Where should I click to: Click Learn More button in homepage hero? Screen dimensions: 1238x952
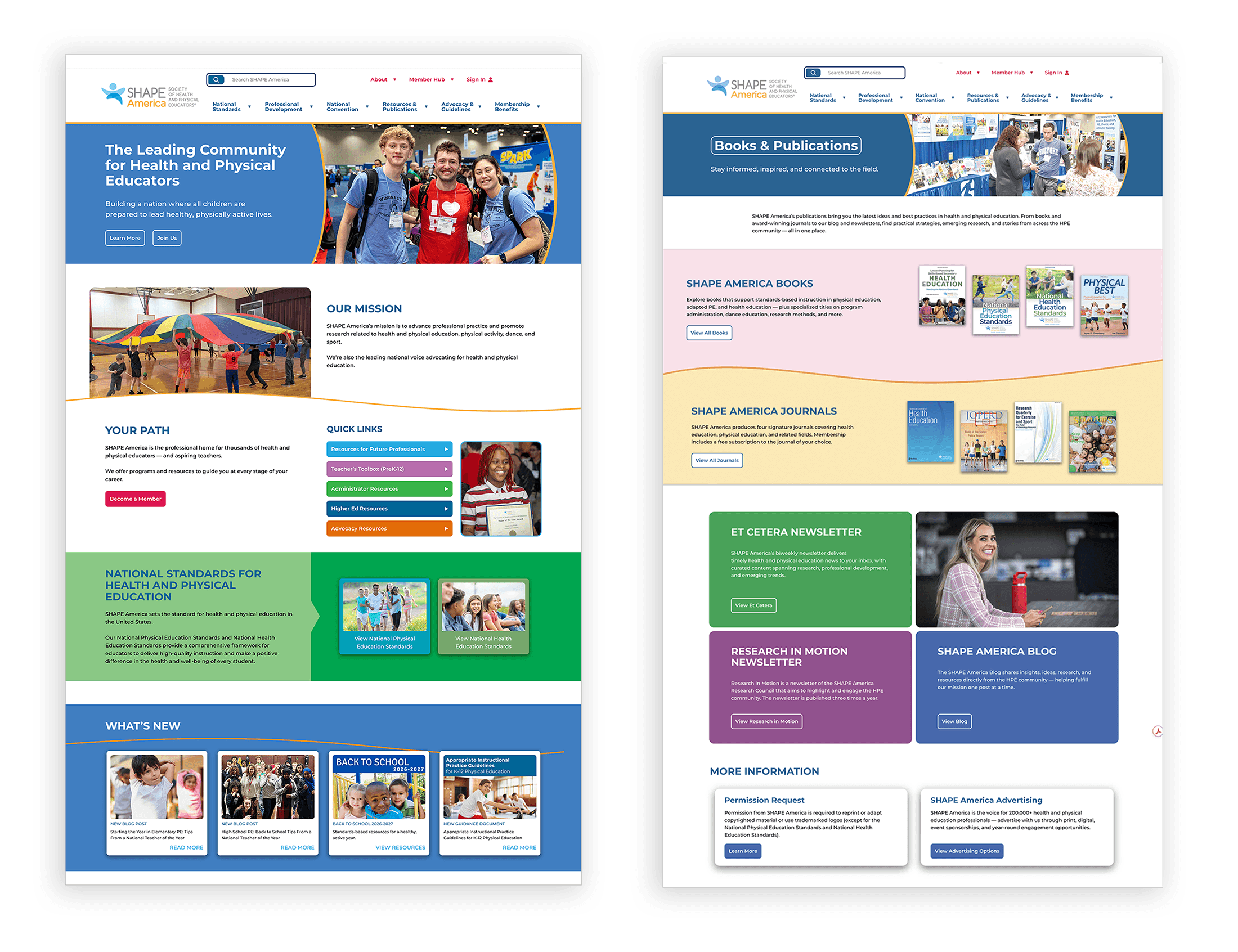(x=125, y=238)
